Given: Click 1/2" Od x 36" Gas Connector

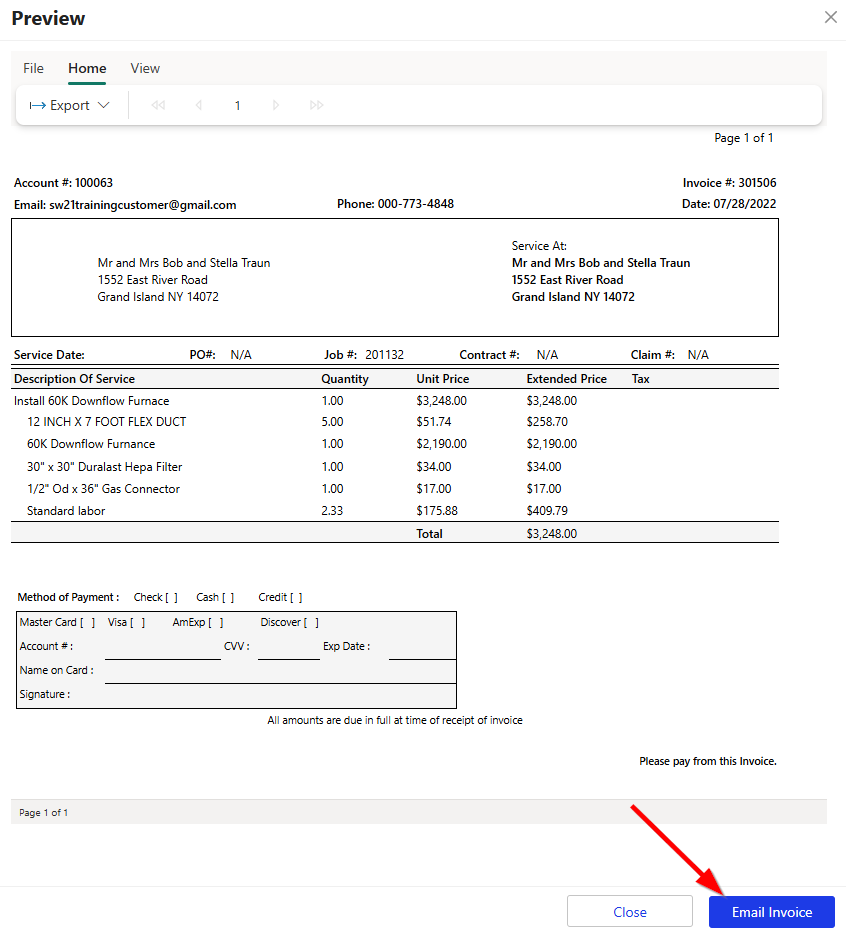Looking at the screenshot, I should (103, 489).
